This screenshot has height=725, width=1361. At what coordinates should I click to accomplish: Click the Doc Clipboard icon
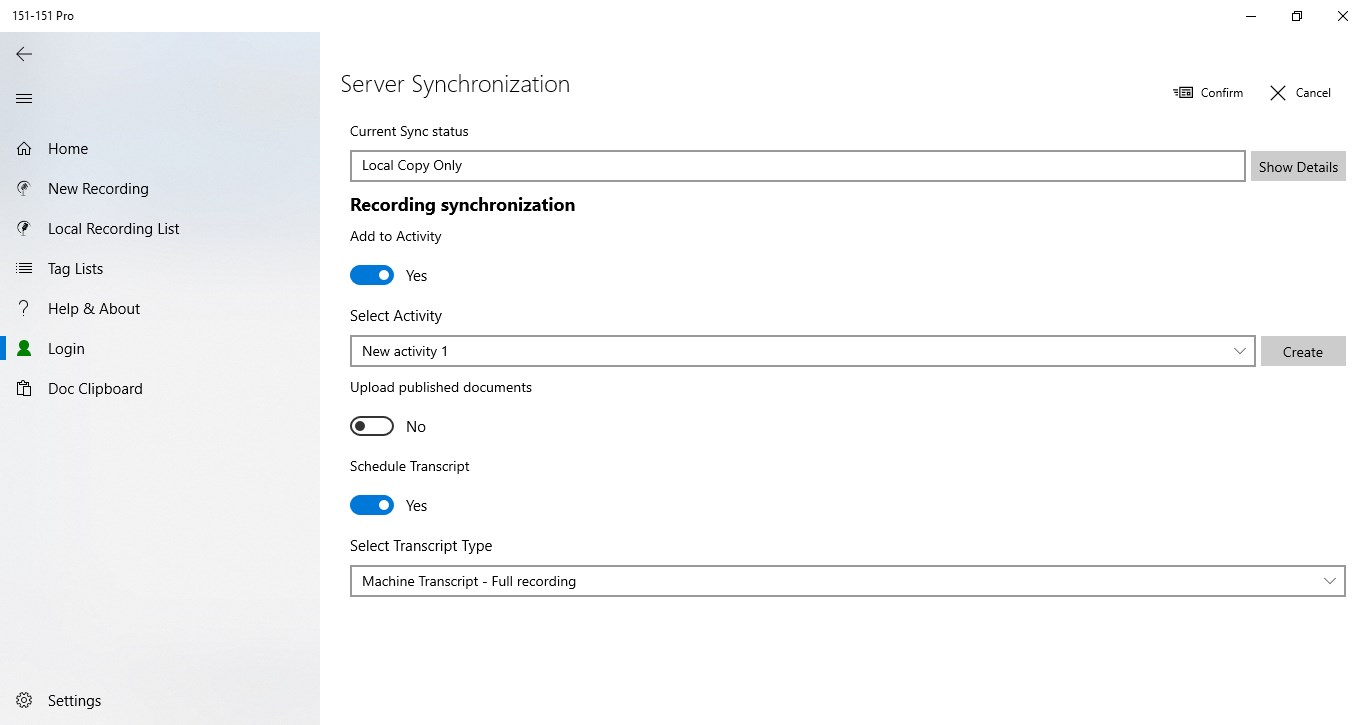(x=24, y=389)
